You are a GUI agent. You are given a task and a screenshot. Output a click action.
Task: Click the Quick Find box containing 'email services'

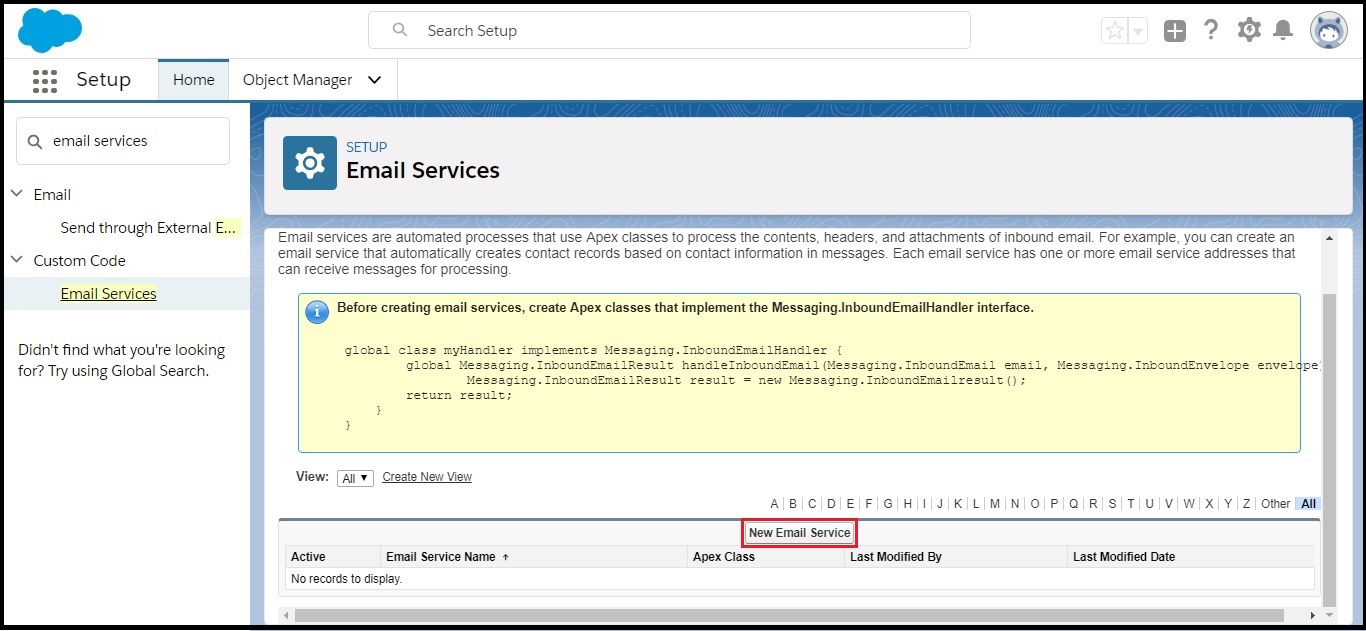(x=123, y=141)
